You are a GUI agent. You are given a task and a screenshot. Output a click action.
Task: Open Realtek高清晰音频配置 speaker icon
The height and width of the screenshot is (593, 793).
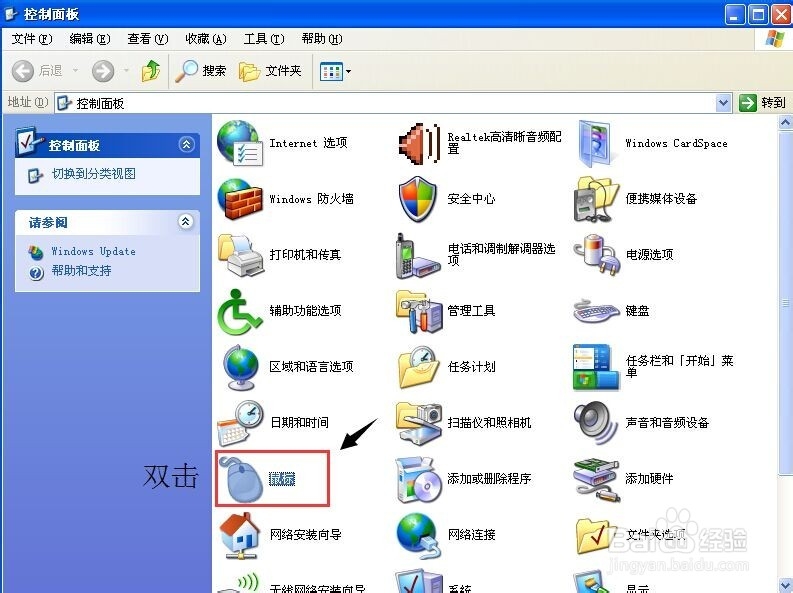(x=419, y=144)
